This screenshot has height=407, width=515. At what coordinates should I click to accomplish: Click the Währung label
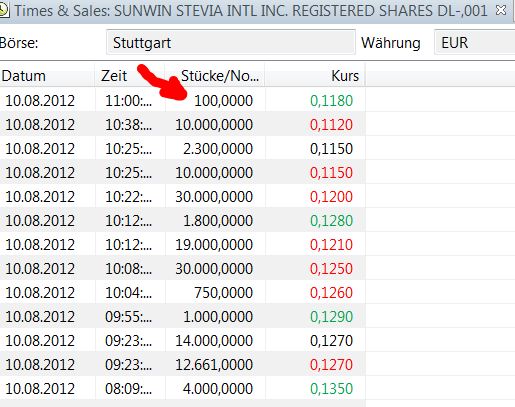click(391, 43)
